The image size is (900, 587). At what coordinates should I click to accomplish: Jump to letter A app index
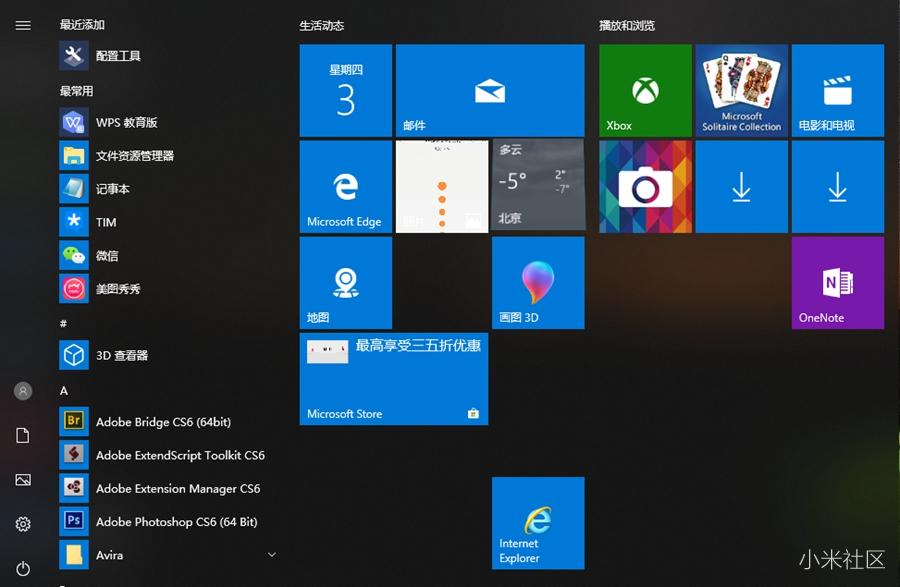tap(64, 390)
